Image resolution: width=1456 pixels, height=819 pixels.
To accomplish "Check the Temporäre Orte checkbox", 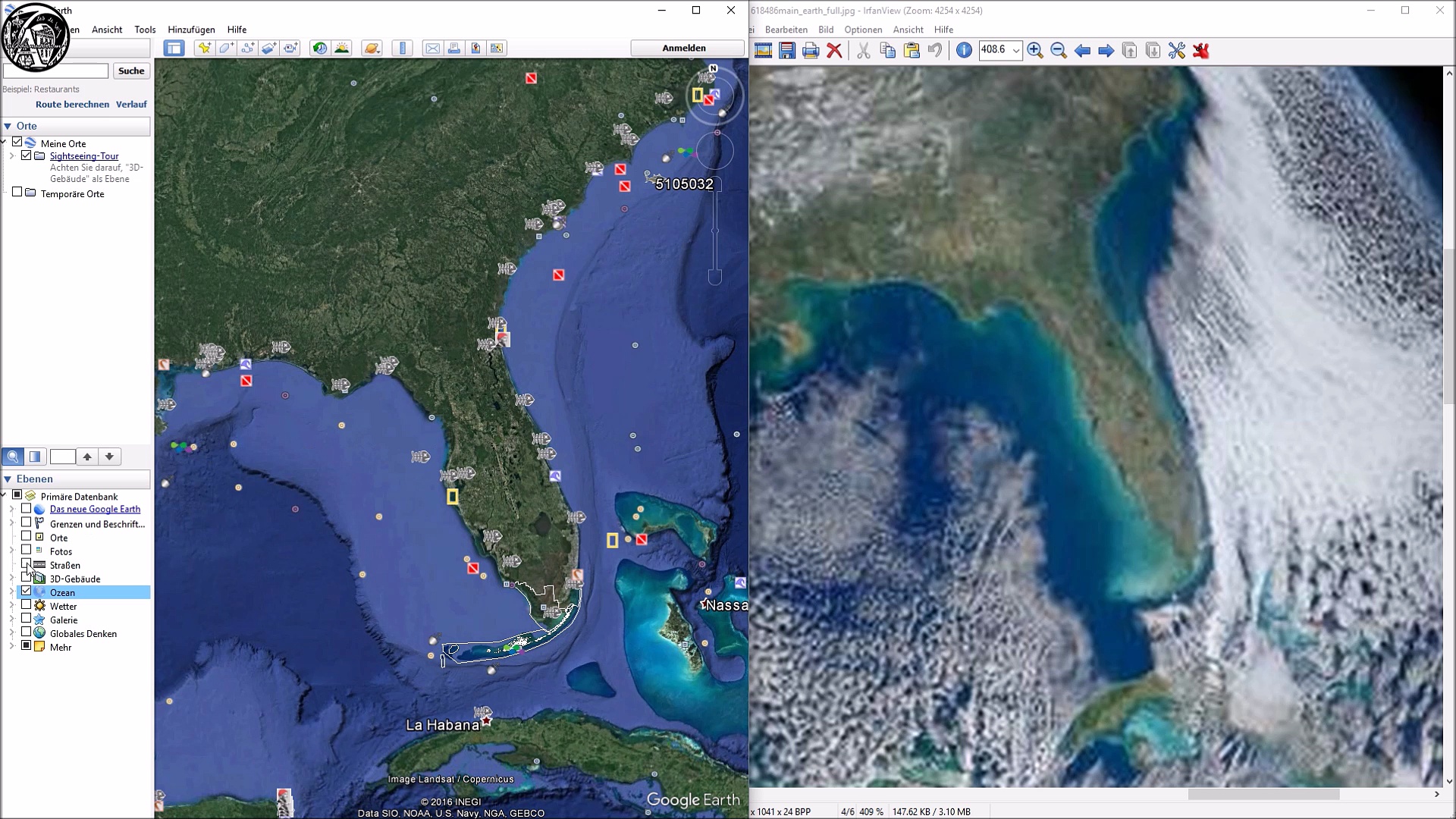I will tap(17, 193).
